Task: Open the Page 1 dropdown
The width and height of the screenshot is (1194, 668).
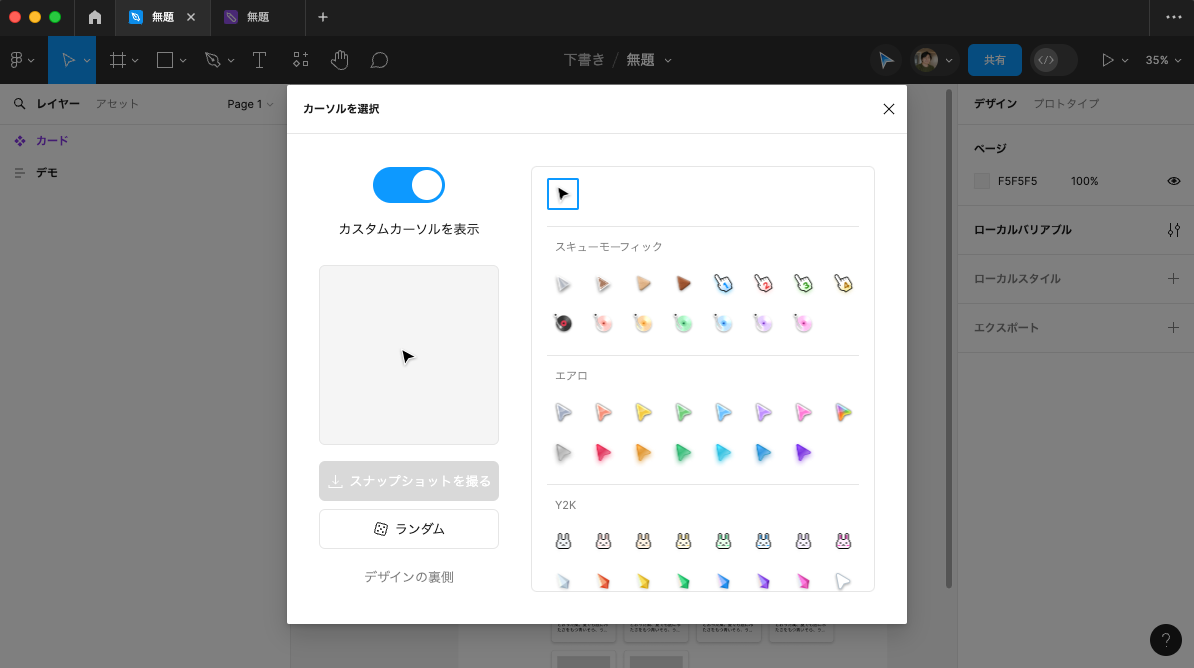Action: (x=248, y=103)
